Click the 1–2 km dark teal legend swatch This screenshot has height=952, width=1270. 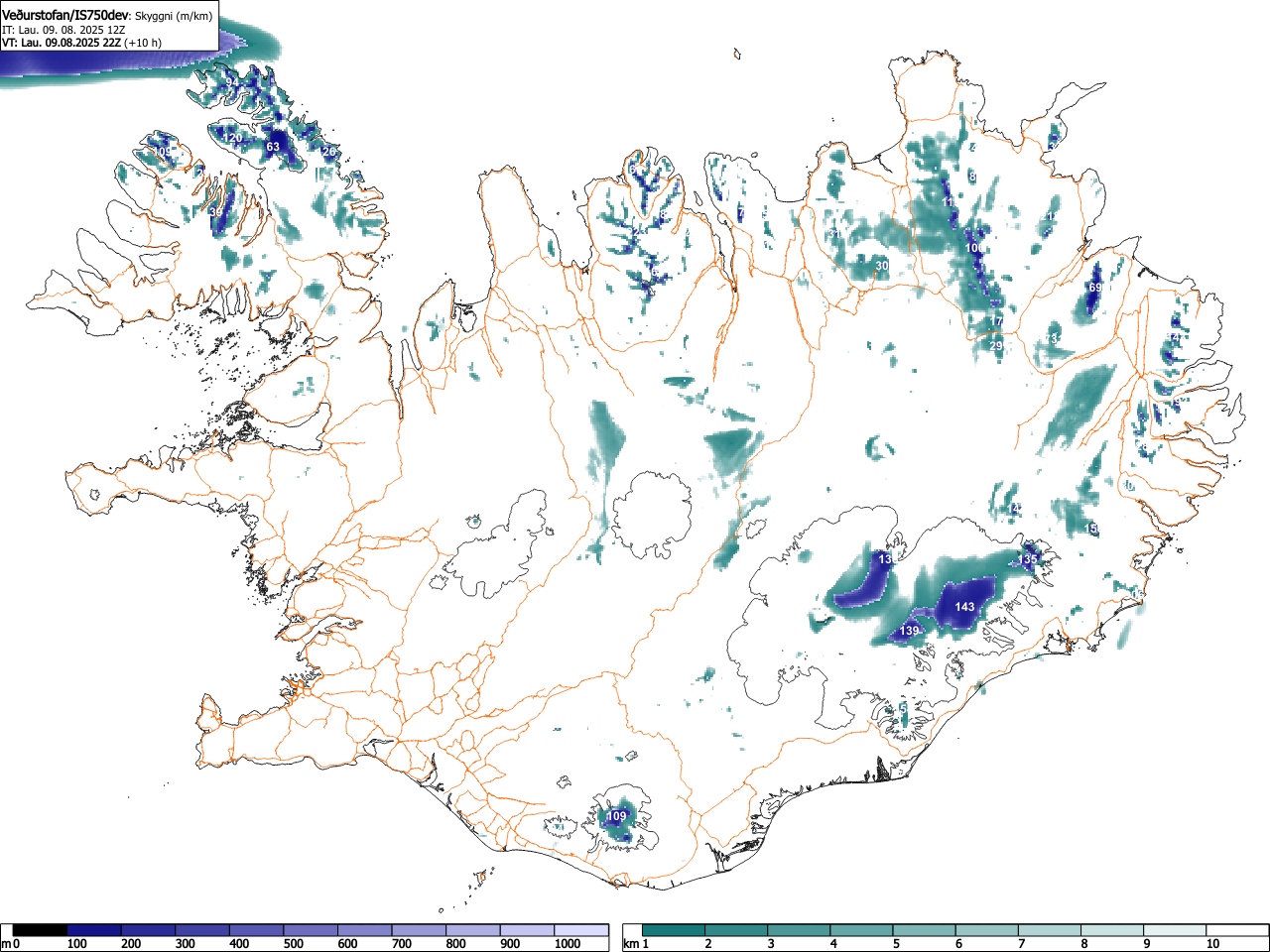(675, 930)
